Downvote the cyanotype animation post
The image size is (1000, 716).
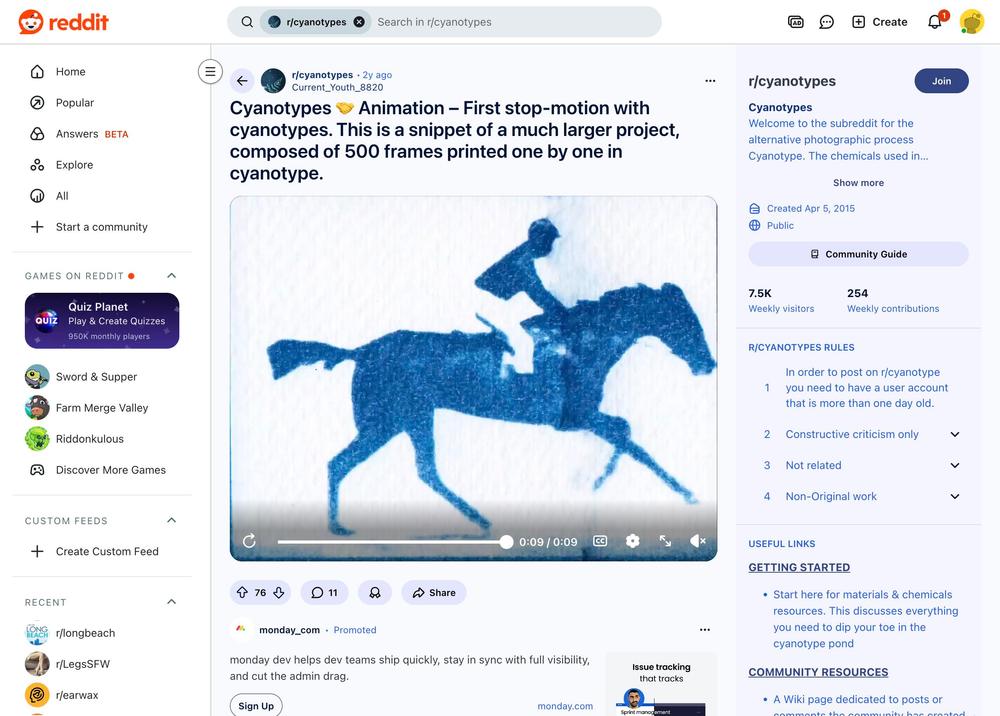coord(279,592)
